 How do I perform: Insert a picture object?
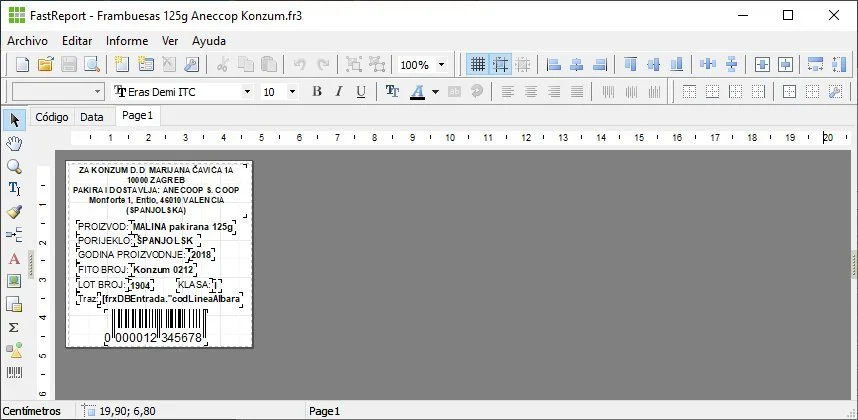14,281
